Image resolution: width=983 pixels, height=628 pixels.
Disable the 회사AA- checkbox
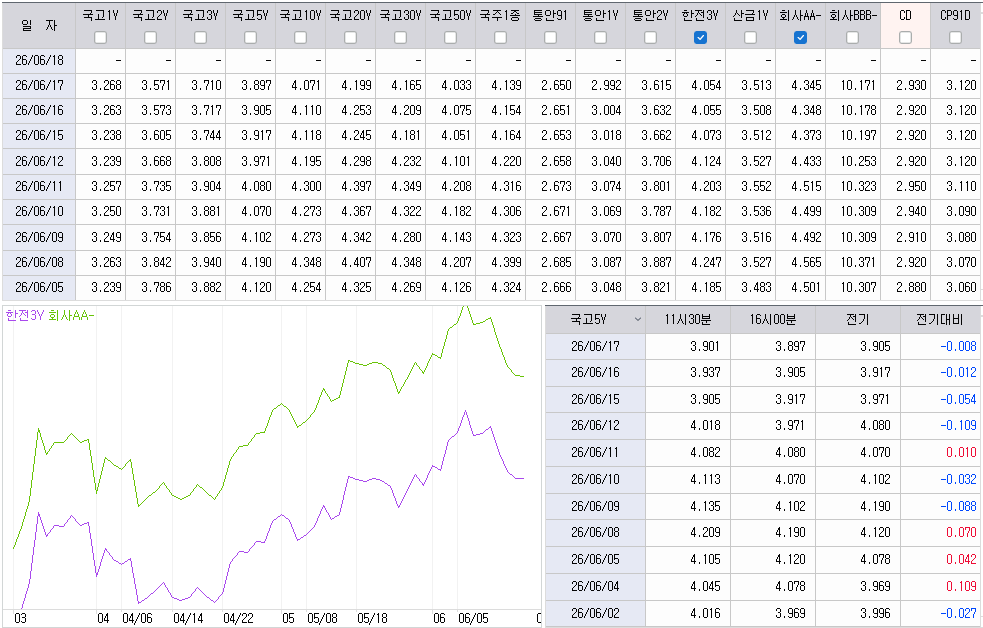coord(801,38)
